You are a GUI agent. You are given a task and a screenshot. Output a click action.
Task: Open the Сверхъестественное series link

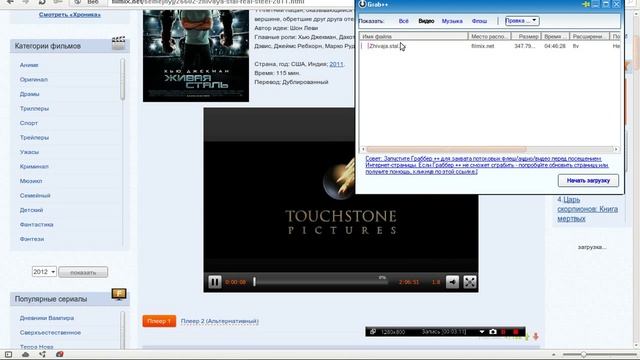click(x=50, y=332)
